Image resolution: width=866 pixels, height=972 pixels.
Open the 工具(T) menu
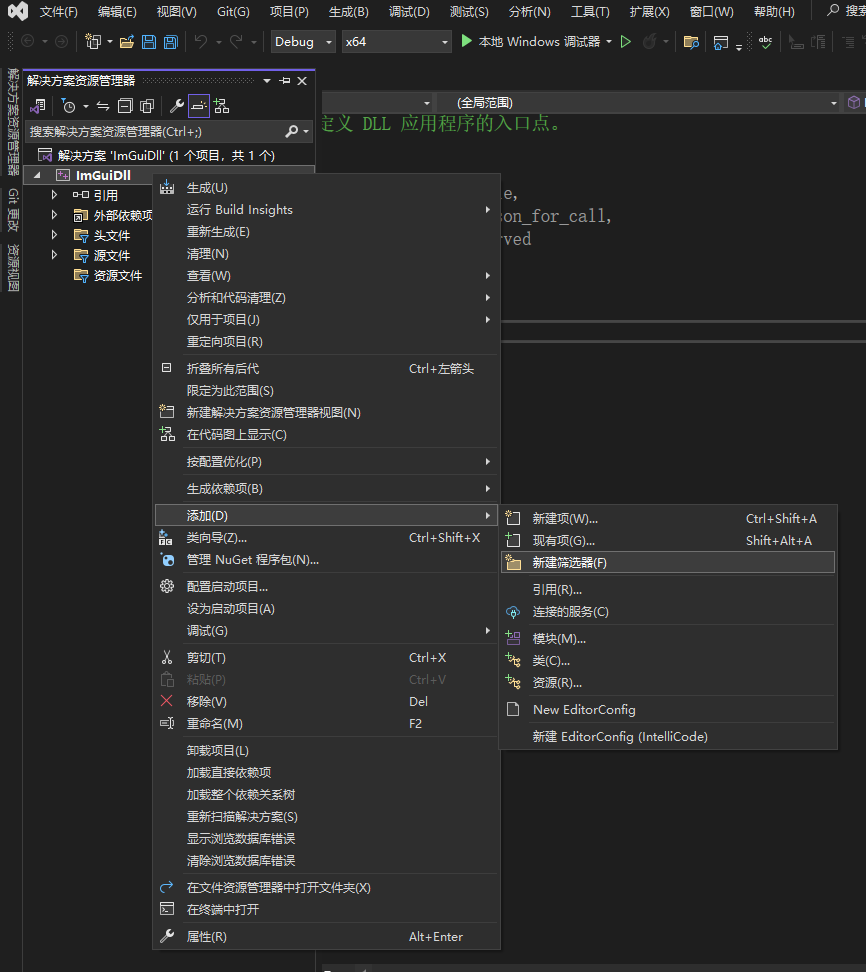[590, 12]
